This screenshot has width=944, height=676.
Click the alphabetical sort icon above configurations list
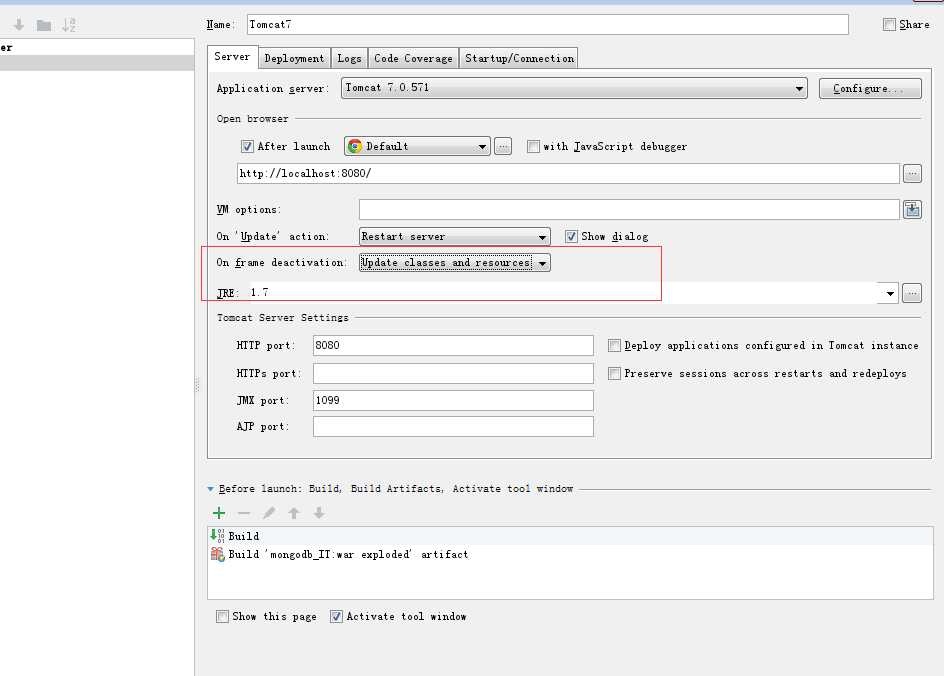(x=69, y=25)
